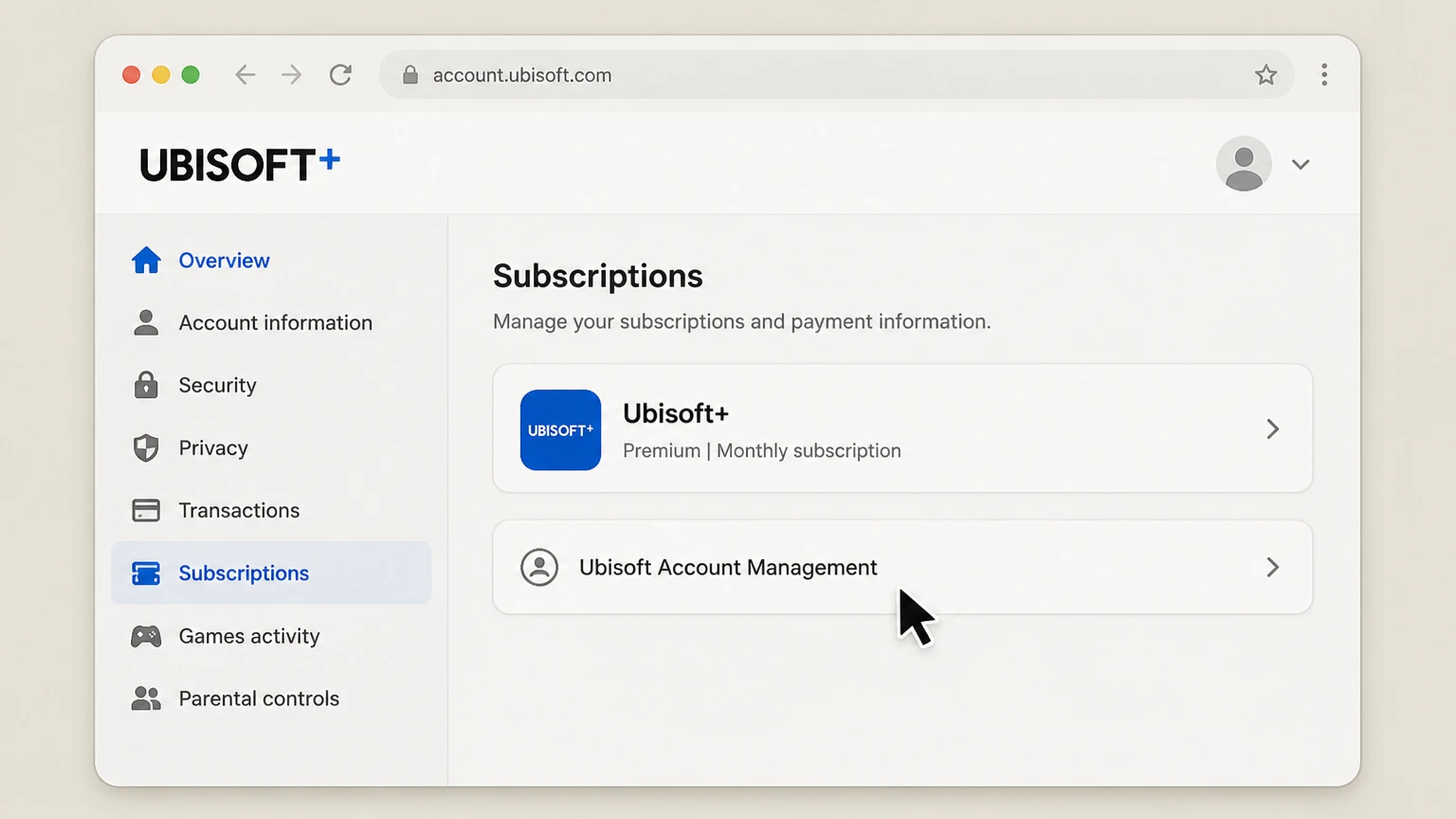The height and width of the screenshot is (819, 1456).
Task: Select Subscriptions in the sidebar
Action: click(x=271, y=573)
